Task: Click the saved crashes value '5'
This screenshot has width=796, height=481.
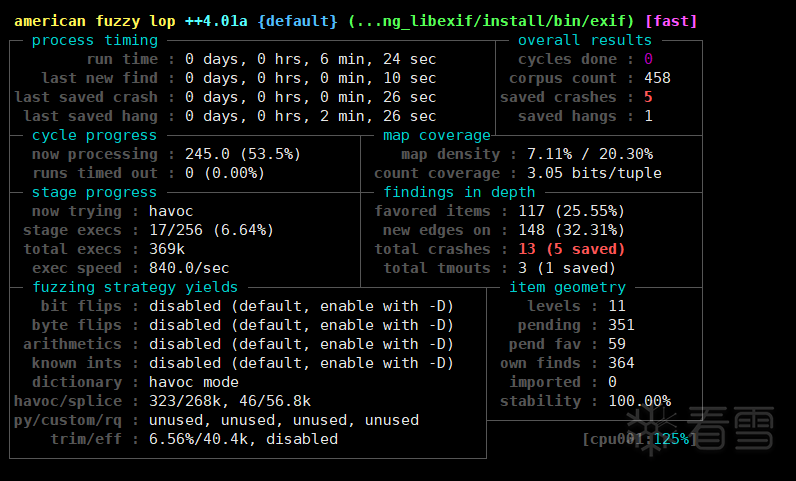Action: click(x=648, y=97)
